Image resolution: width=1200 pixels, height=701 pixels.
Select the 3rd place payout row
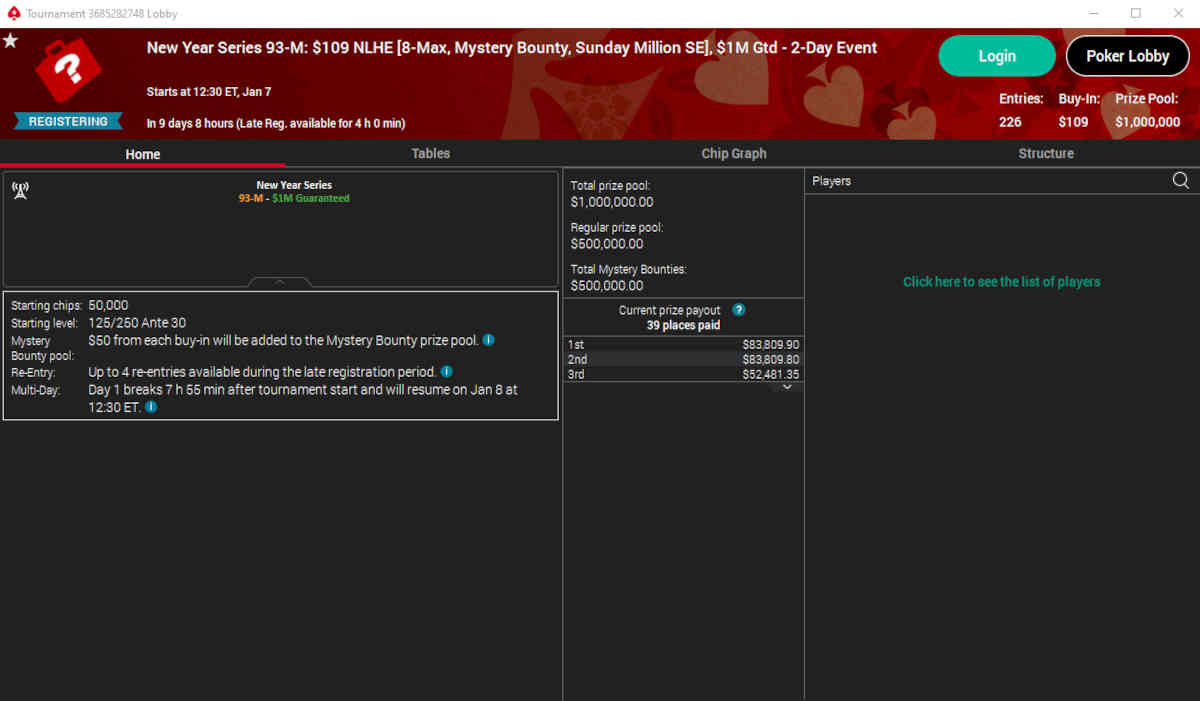[x=683, y=374]
